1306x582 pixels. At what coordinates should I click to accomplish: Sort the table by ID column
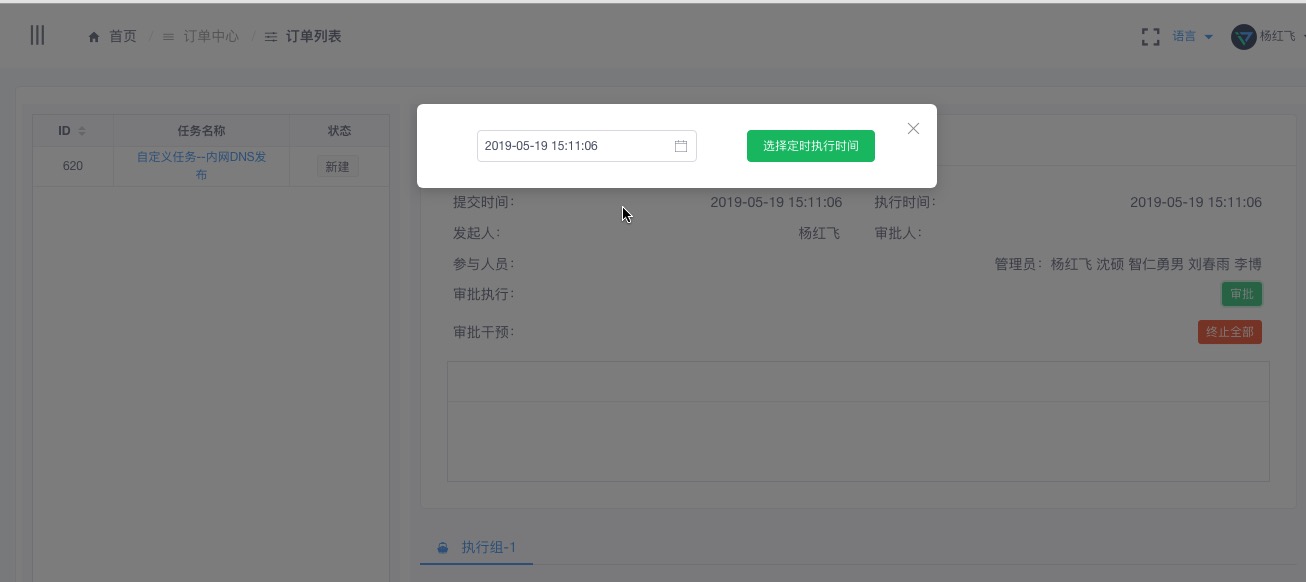tap(72, 131)
